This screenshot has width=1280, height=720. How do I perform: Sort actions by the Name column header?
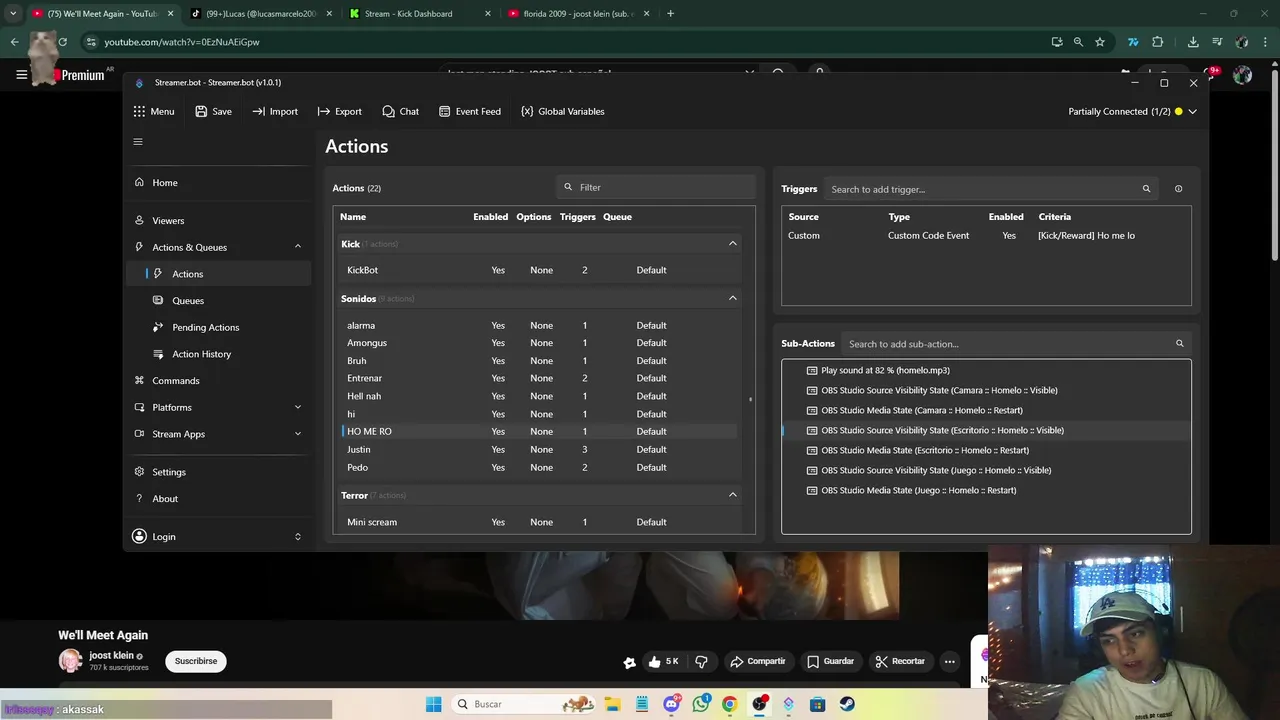(x=353, y=216)
